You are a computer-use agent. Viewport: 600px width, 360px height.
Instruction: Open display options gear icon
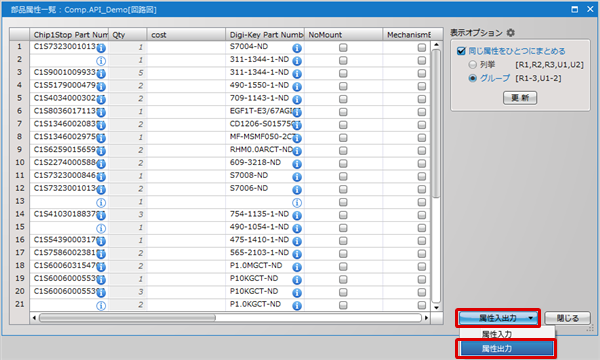[x=510, y=33]
